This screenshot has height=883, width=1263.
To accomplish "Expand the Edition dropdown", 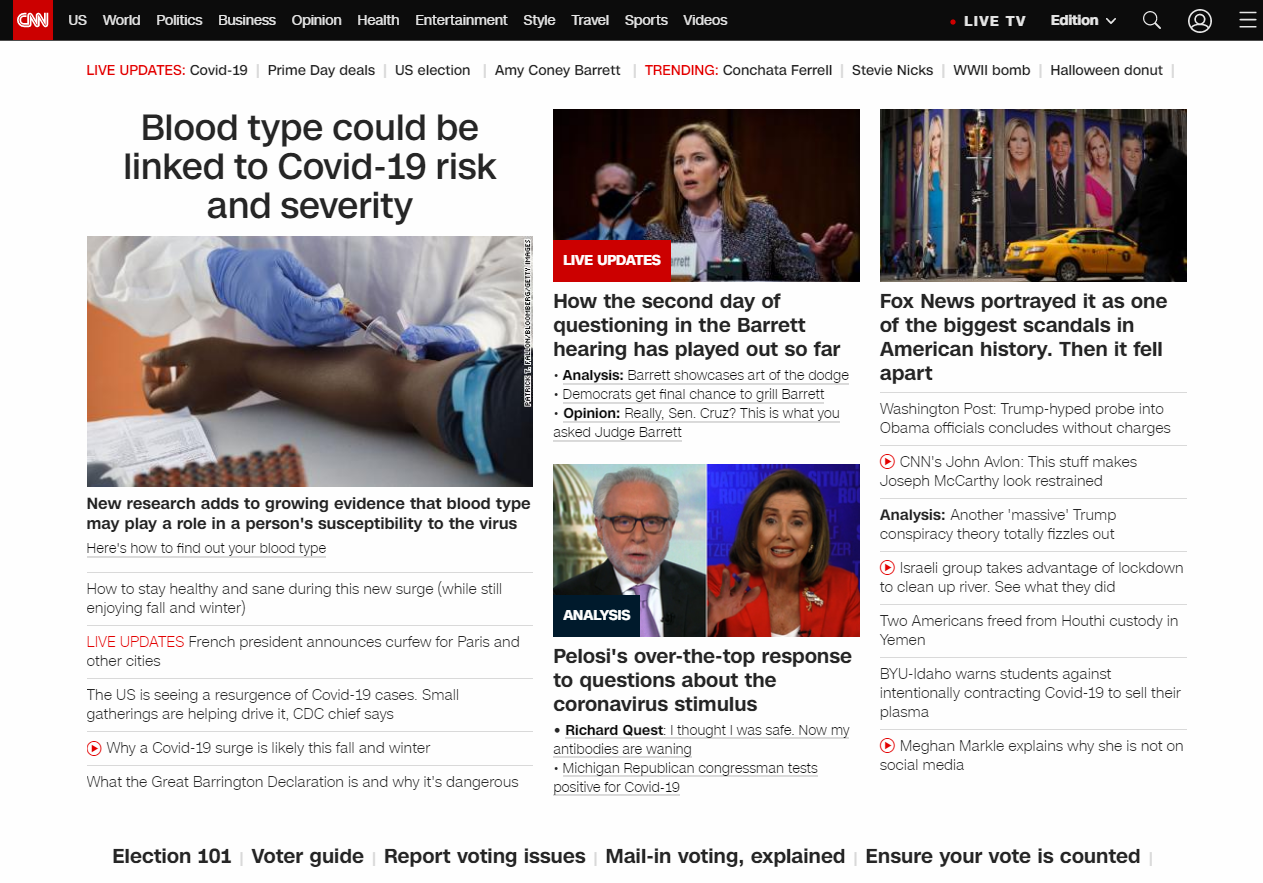I will coord(1083,20).
